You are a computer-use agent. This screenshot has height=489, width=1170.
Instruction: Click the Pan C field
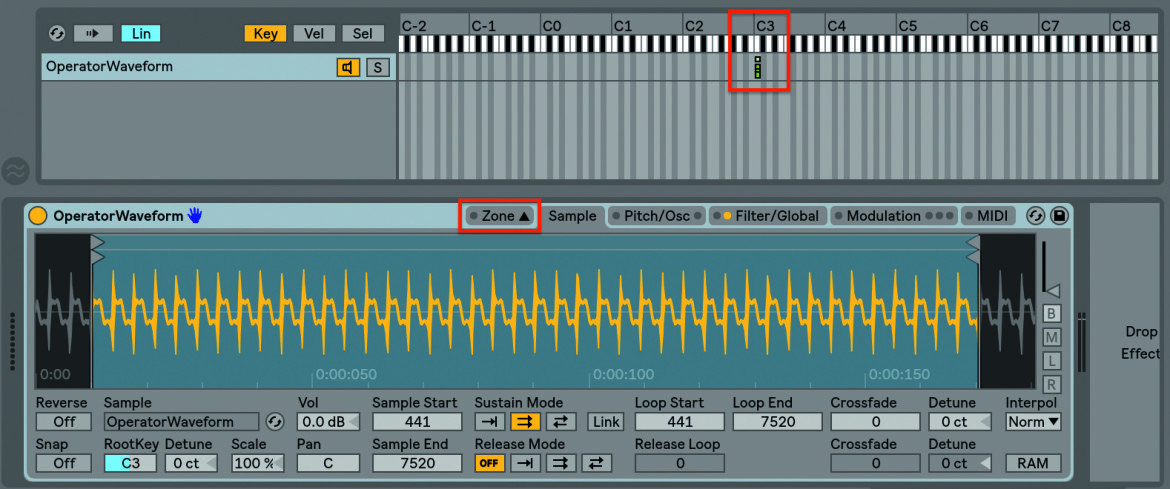click(x=328, y=463)
